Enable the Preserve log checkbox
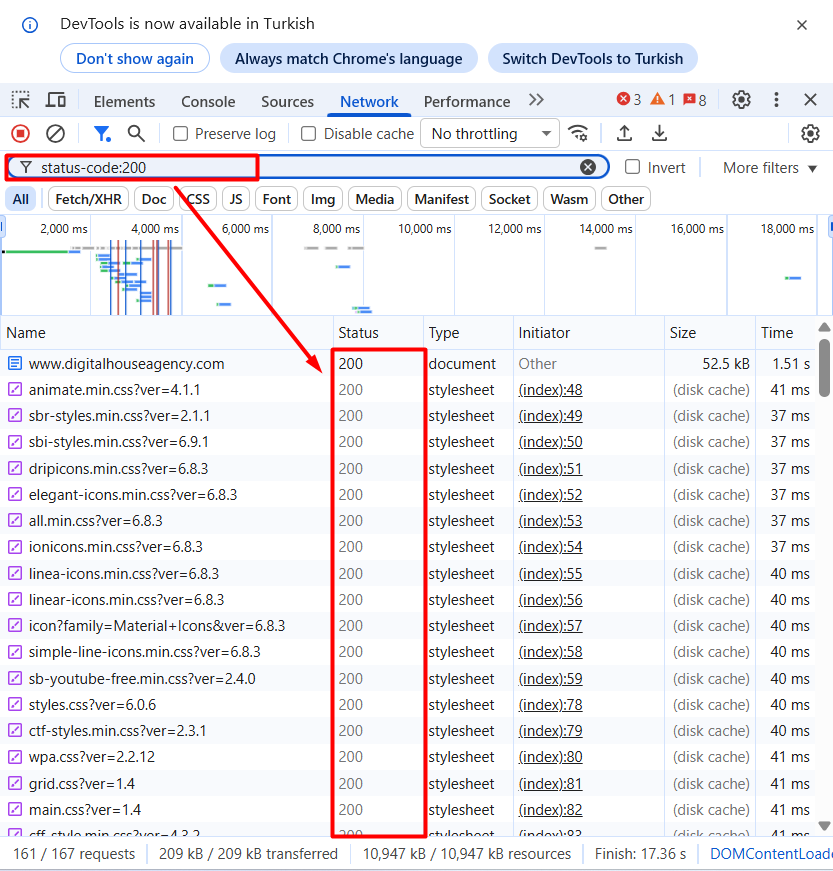The height and width of the screenshot is (871, 833). (181, 134)
